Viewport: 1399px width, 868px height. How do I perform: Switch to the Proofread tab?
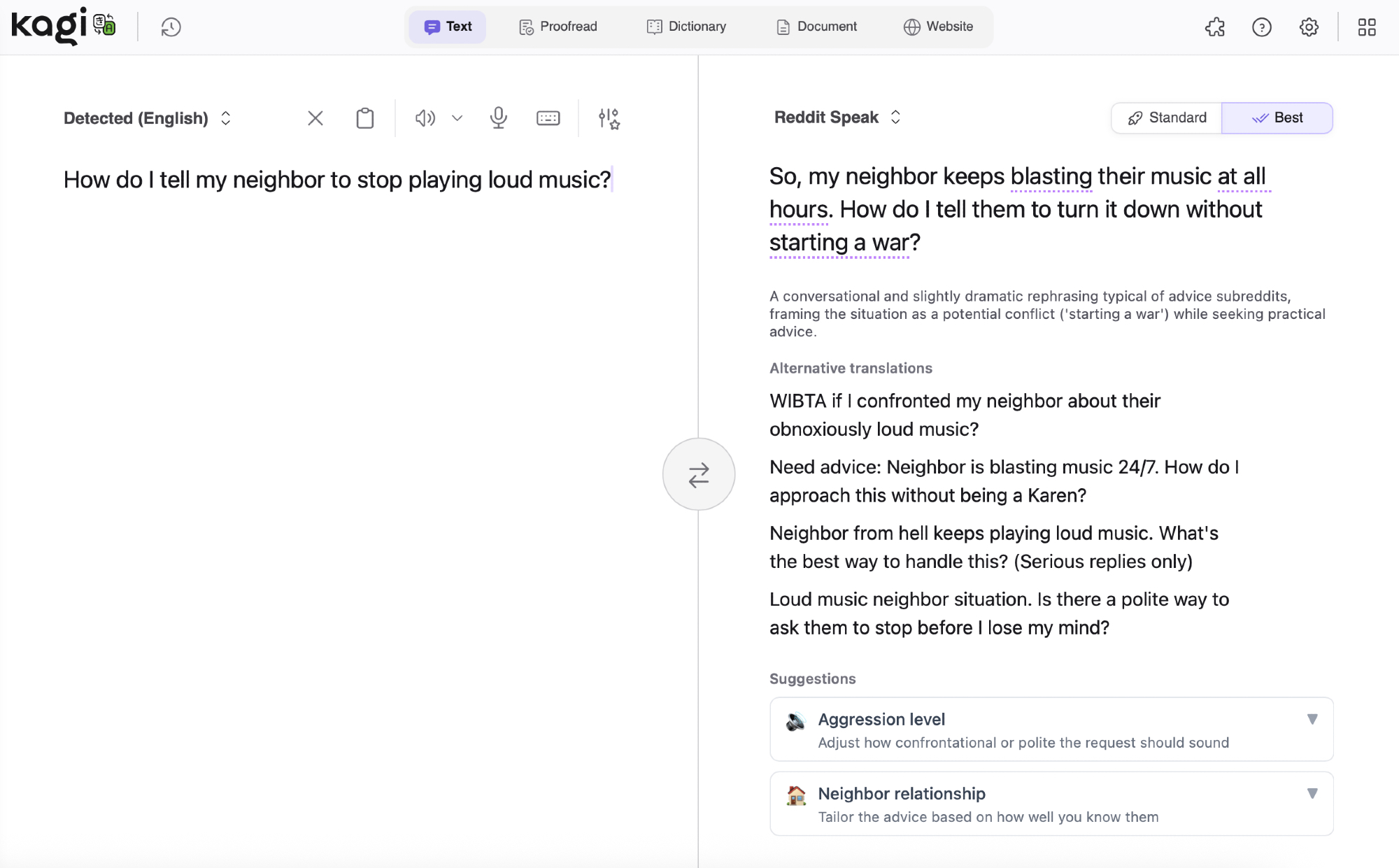click(x=558, y=27)
